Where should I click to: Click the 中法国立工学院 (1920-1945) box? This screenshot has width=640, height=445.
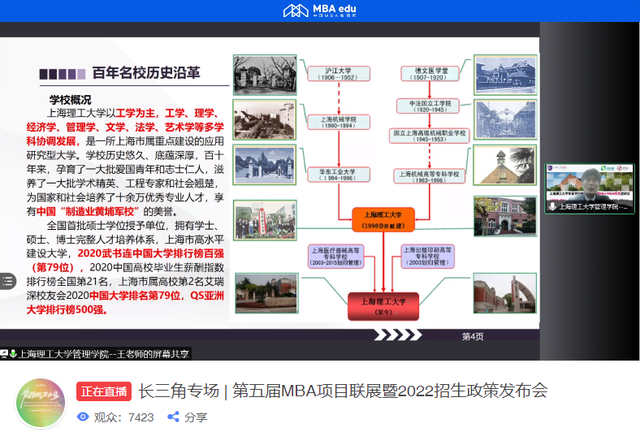[430, 106]
